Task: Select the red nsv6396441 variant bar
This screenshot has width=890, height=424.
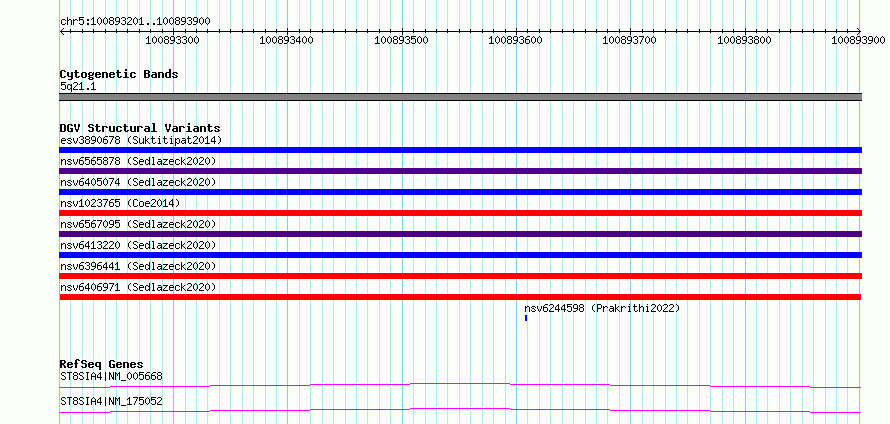Action: point(460,276)
